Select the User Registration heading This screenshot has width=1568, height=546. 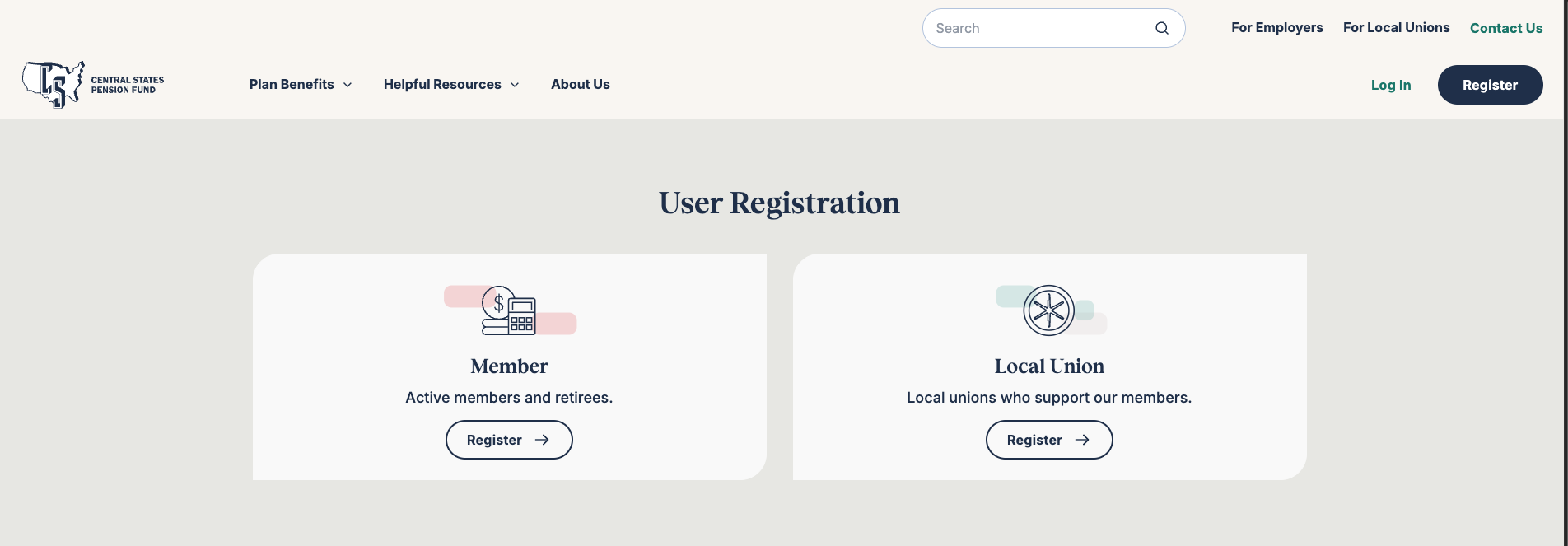click(x=779, y=203)
